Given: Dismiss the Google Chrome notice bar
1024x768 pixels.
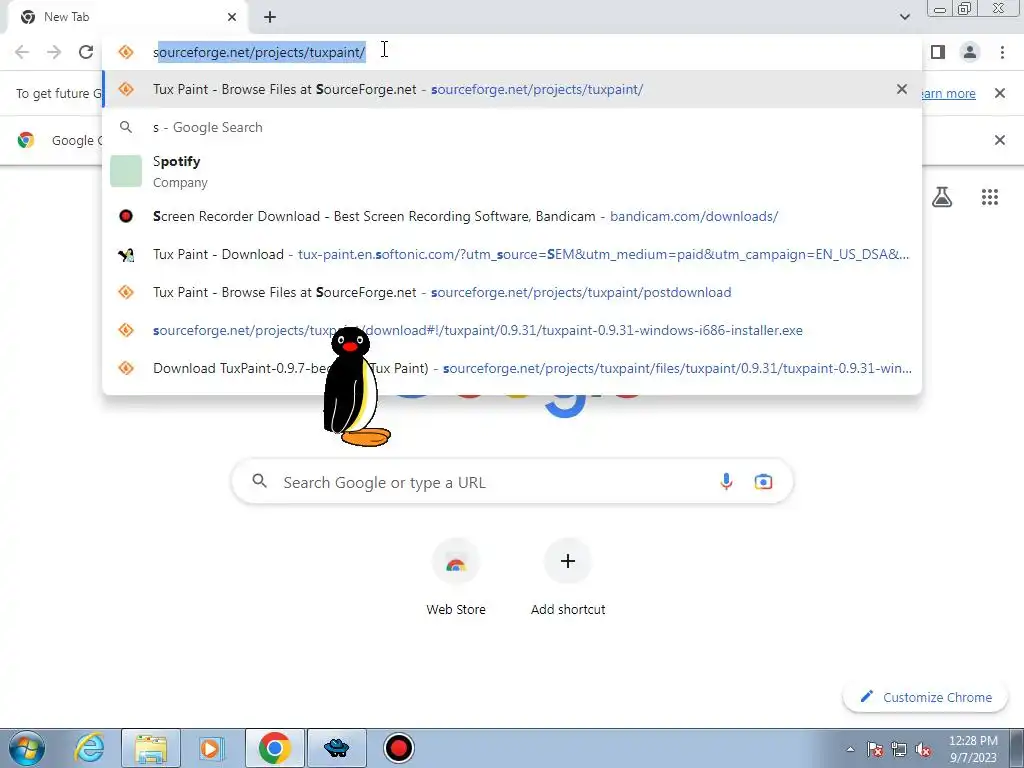Looking at the screenshot, I should pyautogui.click(x=999, y=140).
